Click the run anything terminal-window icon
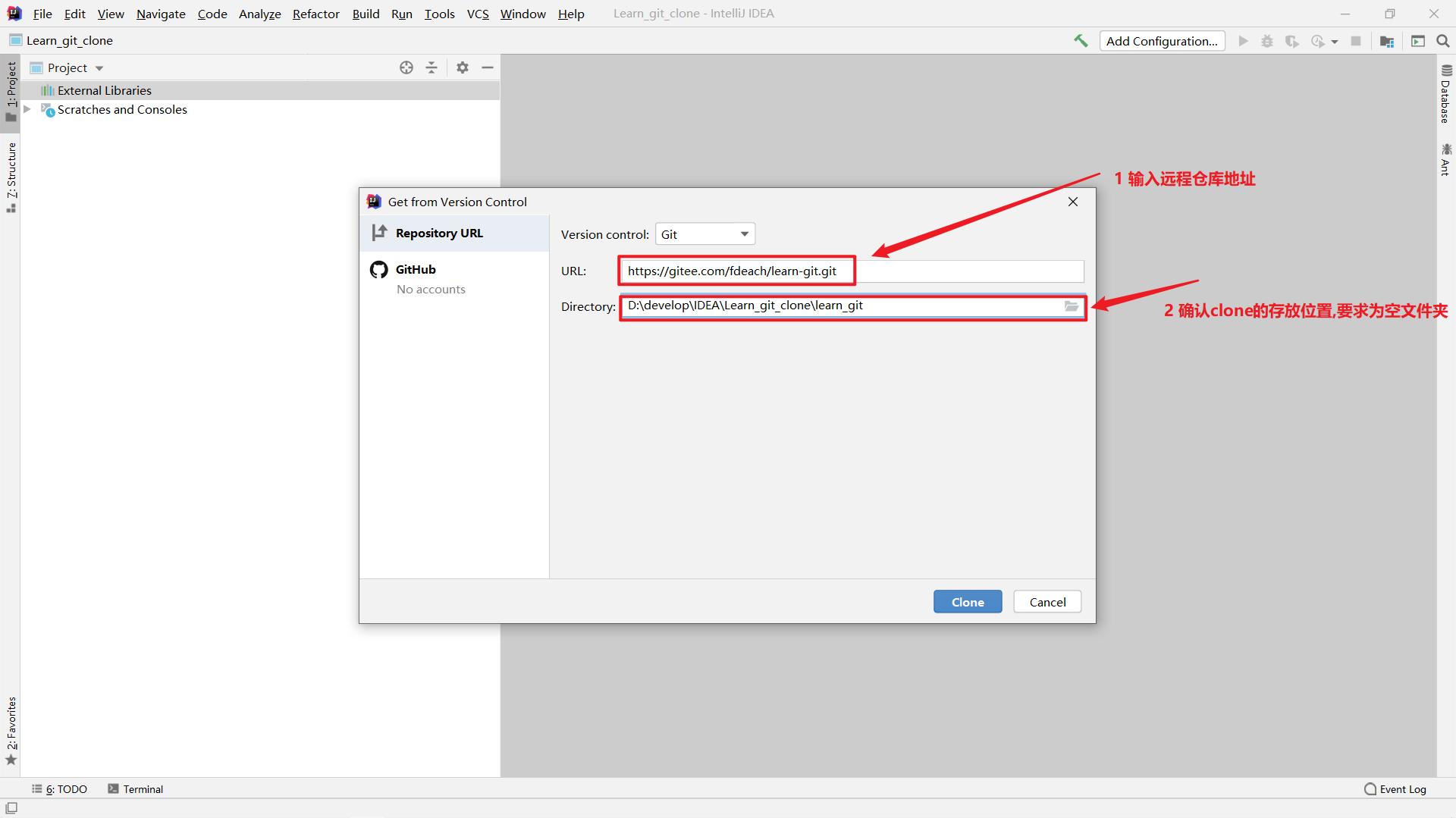Image resolution: width=1456 pixels, height=818 pixels. click(x=1418, y=41)
